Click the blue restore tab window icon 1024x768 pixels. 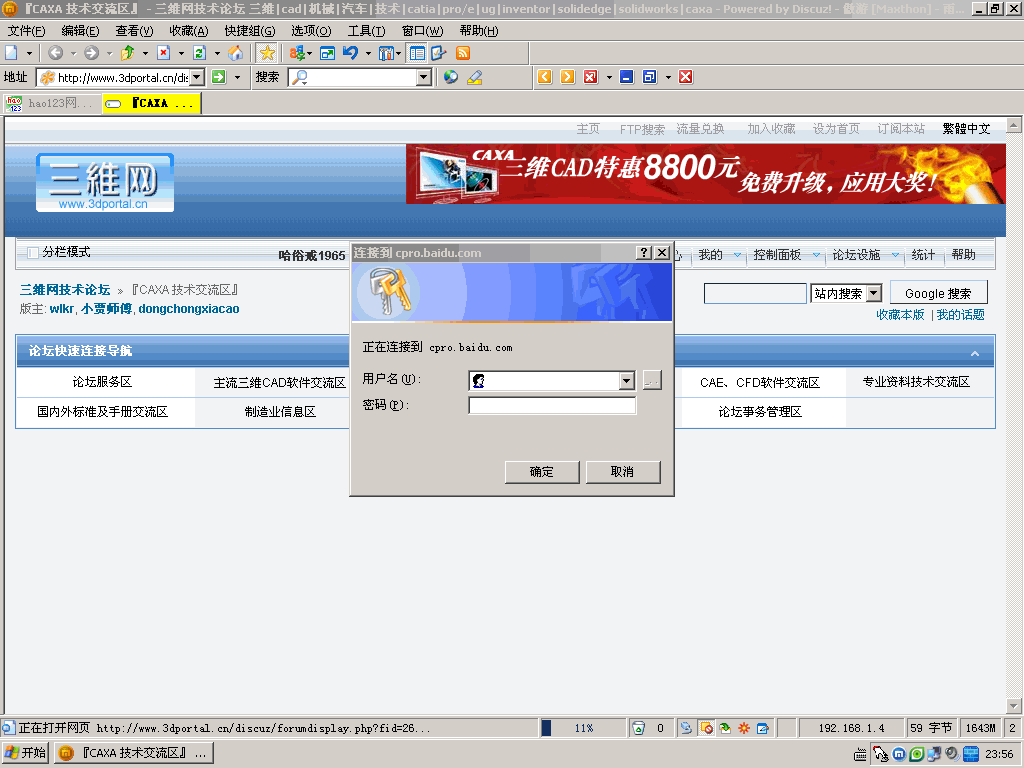[x=649, y=77]
